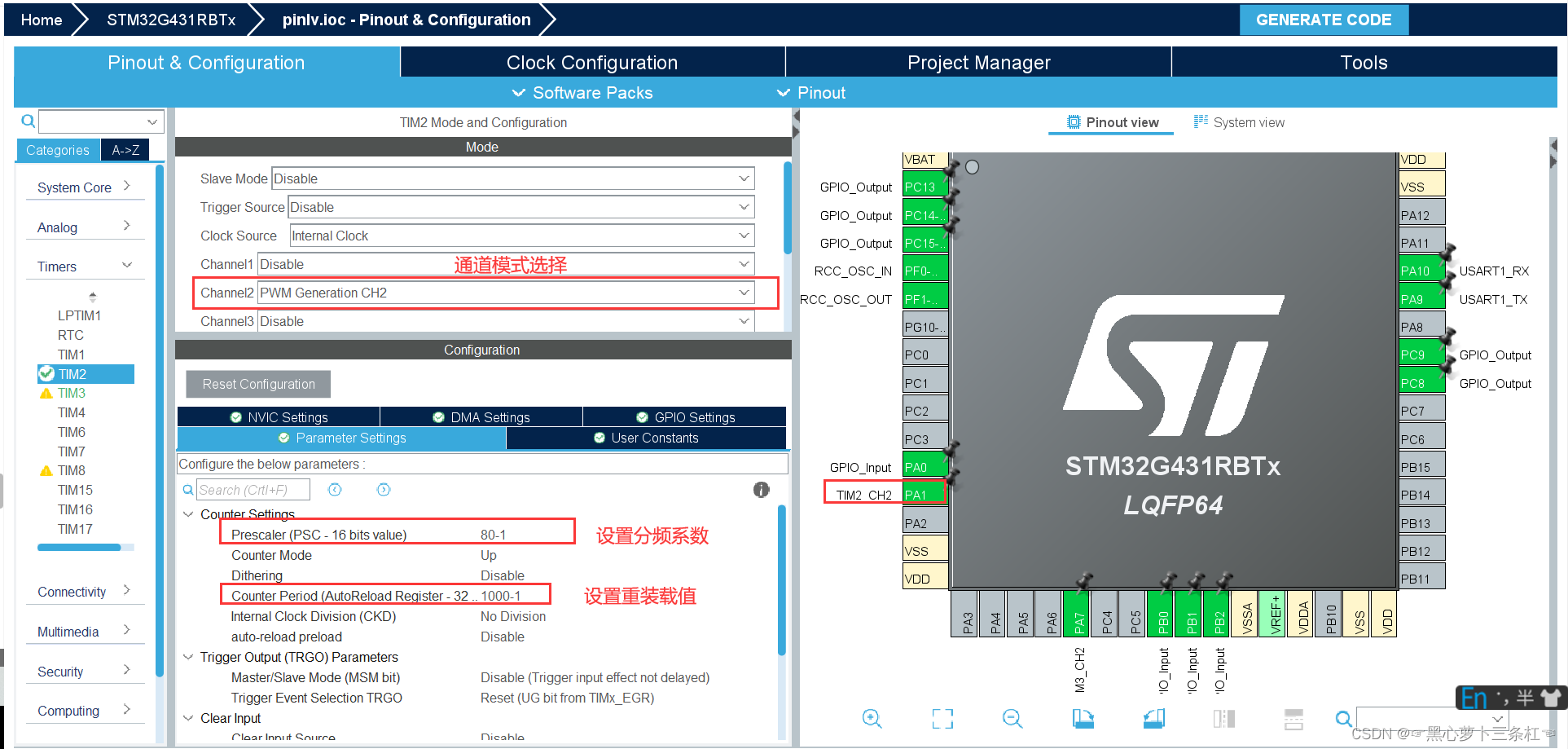Screen dimensions: 1568x749
Task: Open the Trigger Source dropdown
Action: 520,207
